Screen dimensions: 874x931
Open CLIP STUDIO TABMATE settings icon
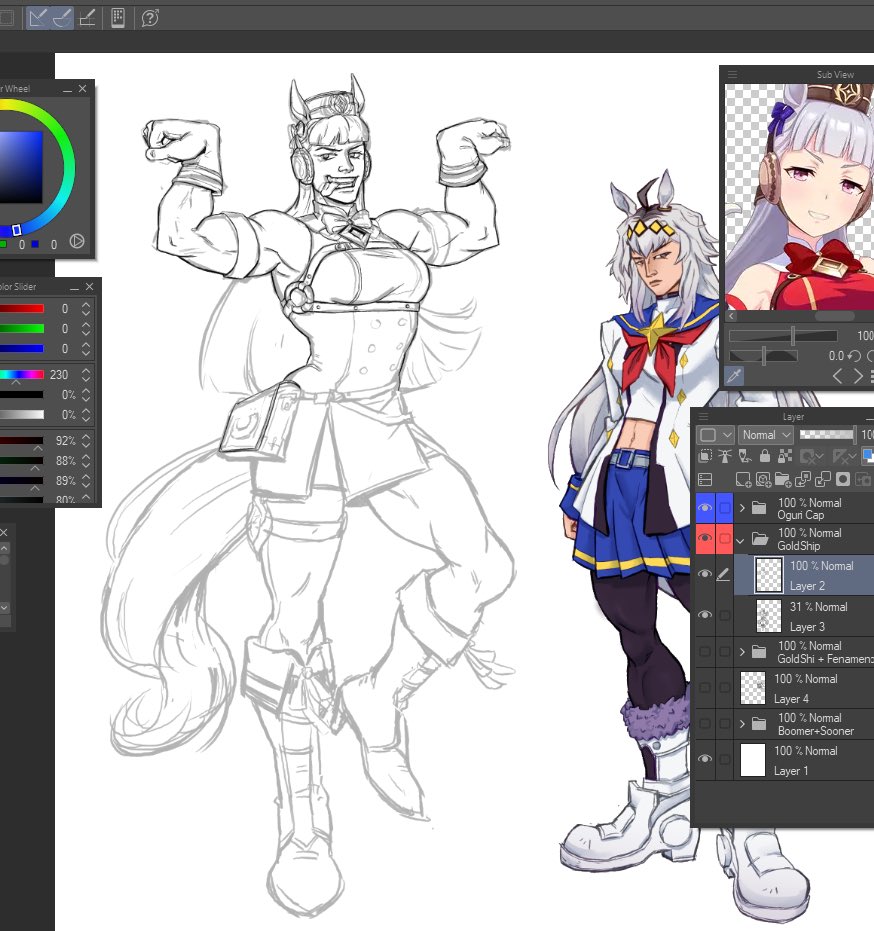pos(118,18)
